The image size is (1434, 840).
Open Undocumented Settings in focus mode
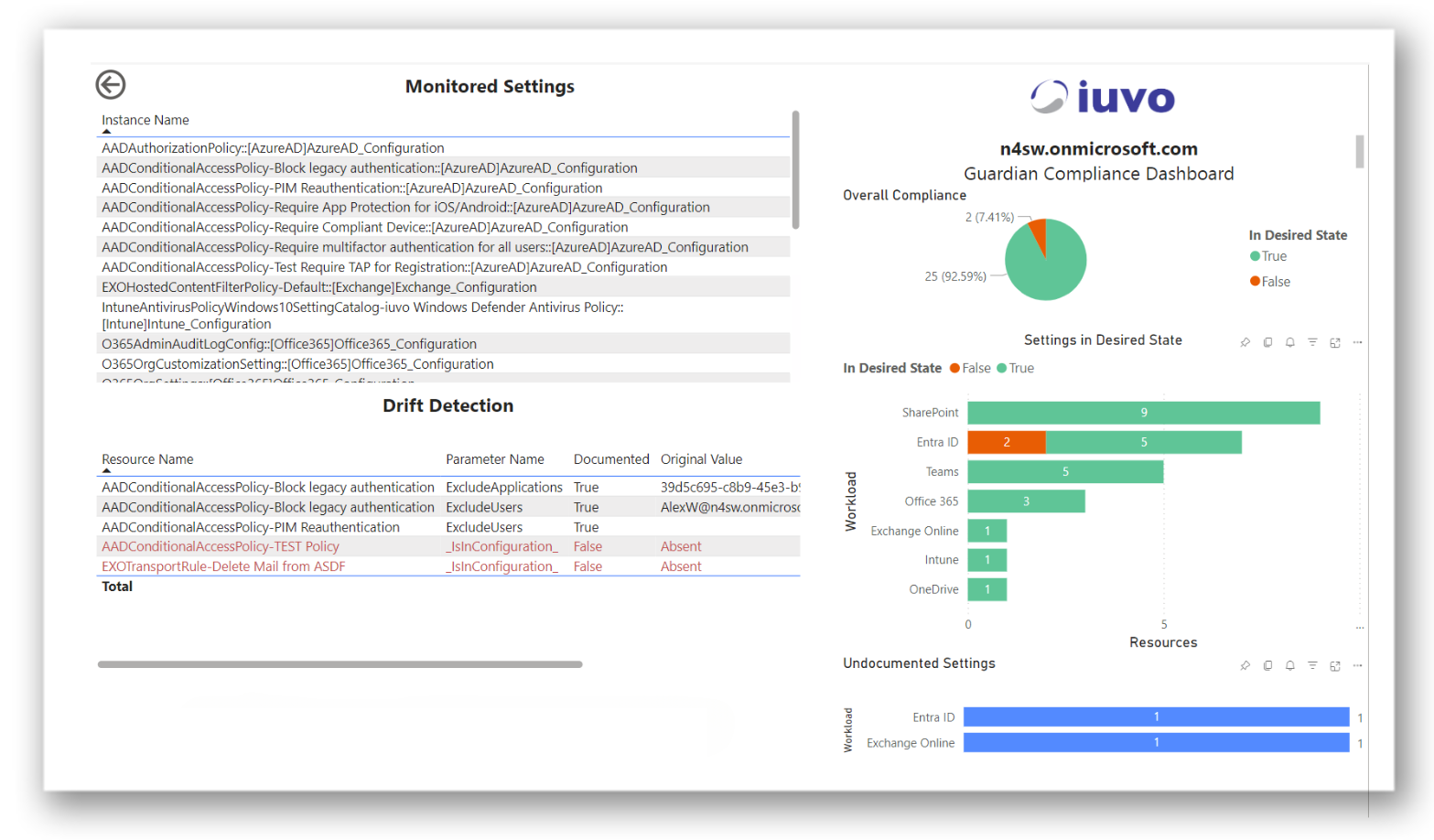pos(1335,665)
